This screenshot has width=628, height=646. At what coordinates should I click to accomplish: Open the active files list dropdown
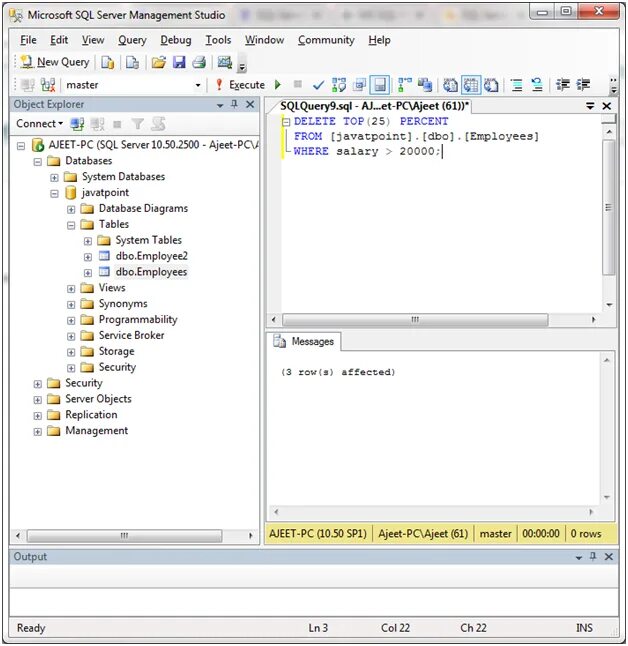click(590, 106)
